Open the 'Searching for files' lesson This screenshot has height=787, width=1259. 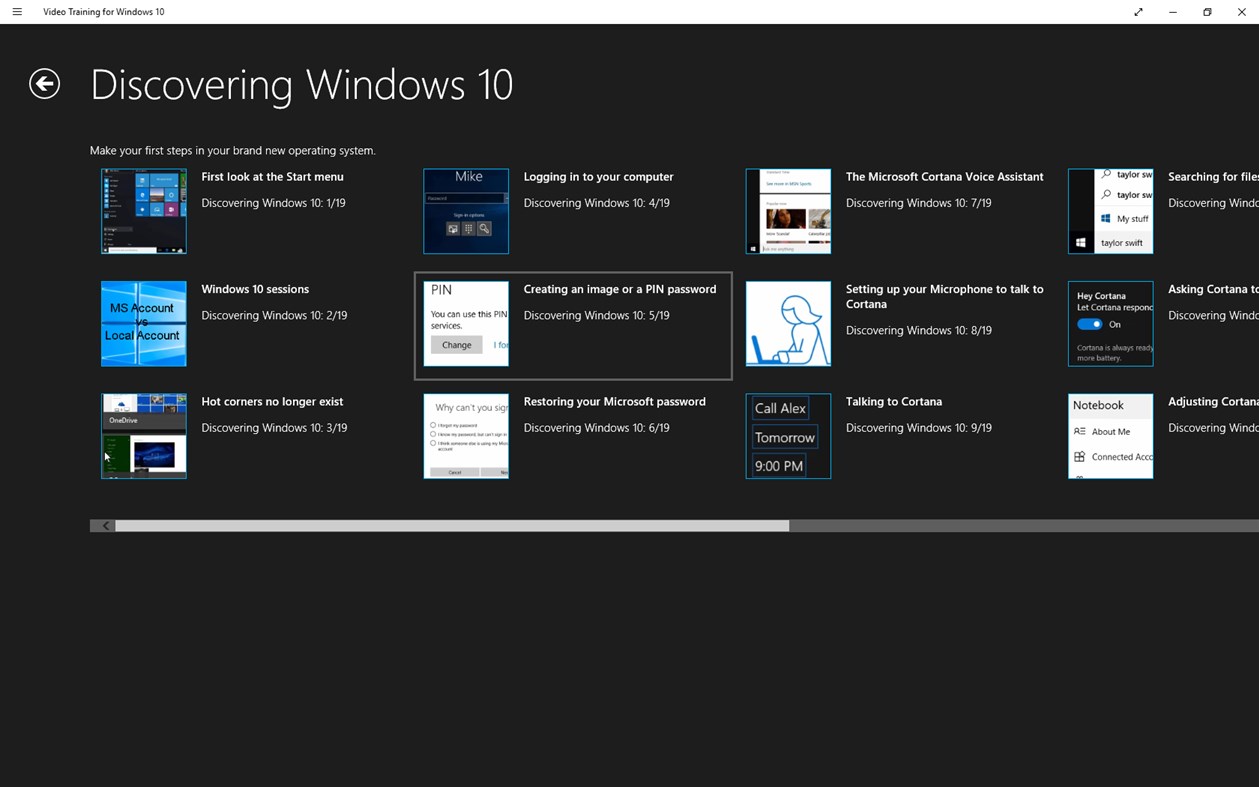tap(1110, 210)
